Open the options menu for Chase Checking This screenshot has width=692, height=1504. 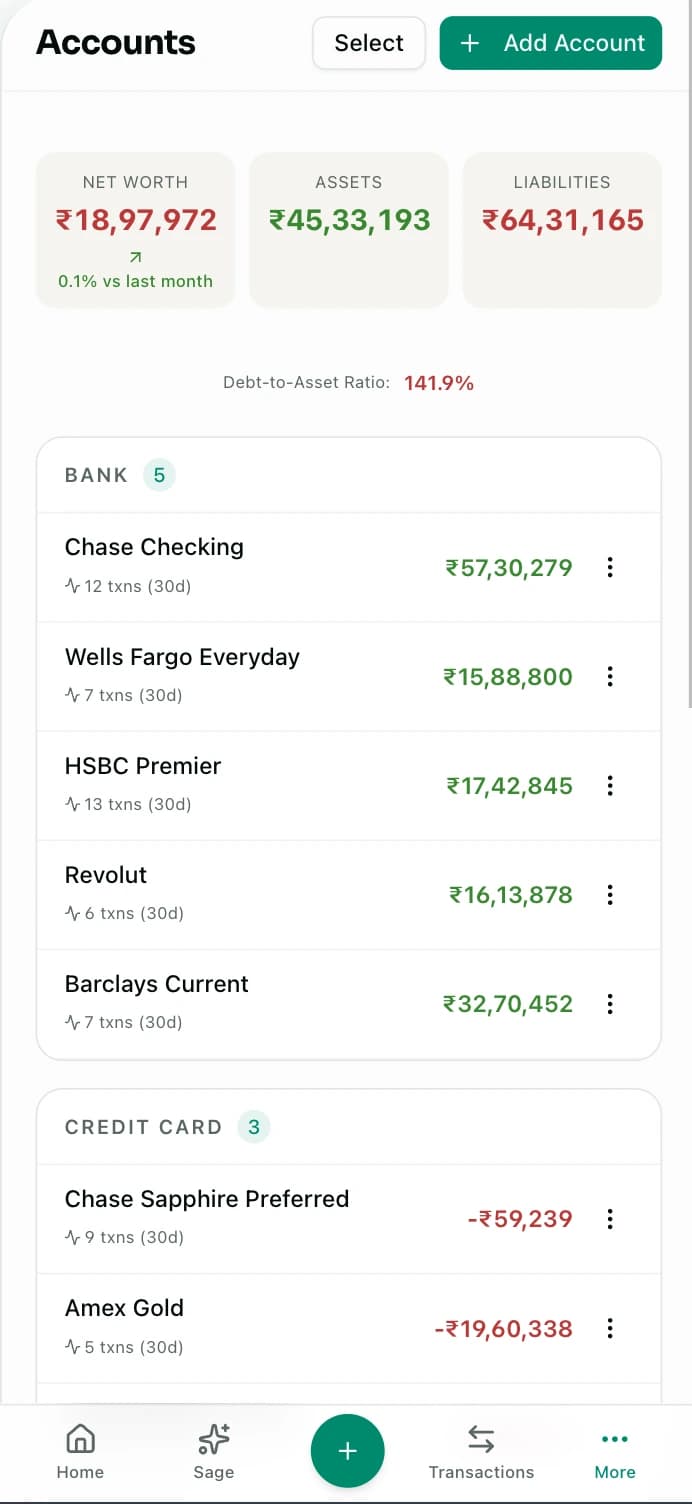tap(610, 567)
